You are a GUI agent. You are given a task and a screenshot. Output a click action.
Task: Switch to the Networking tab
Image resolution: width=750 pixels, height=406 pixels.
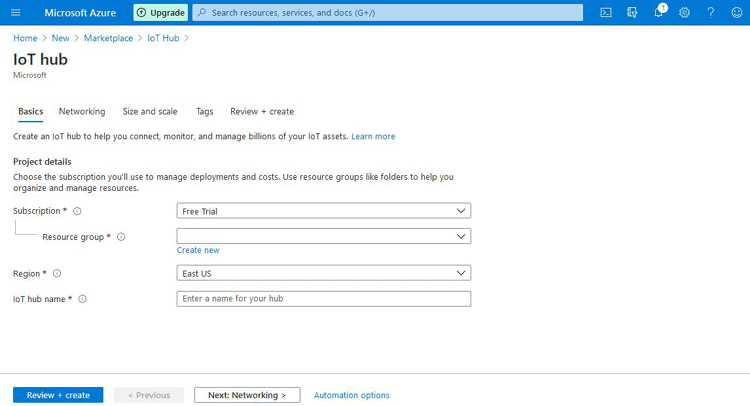[82, 111]
